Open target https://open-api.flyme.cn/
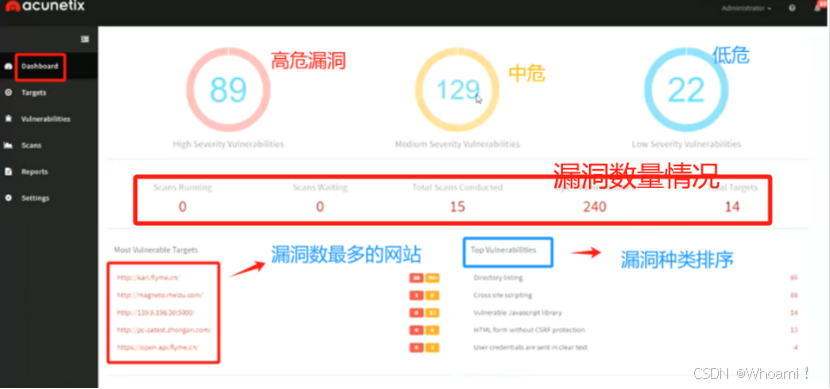 click(158, 347)
